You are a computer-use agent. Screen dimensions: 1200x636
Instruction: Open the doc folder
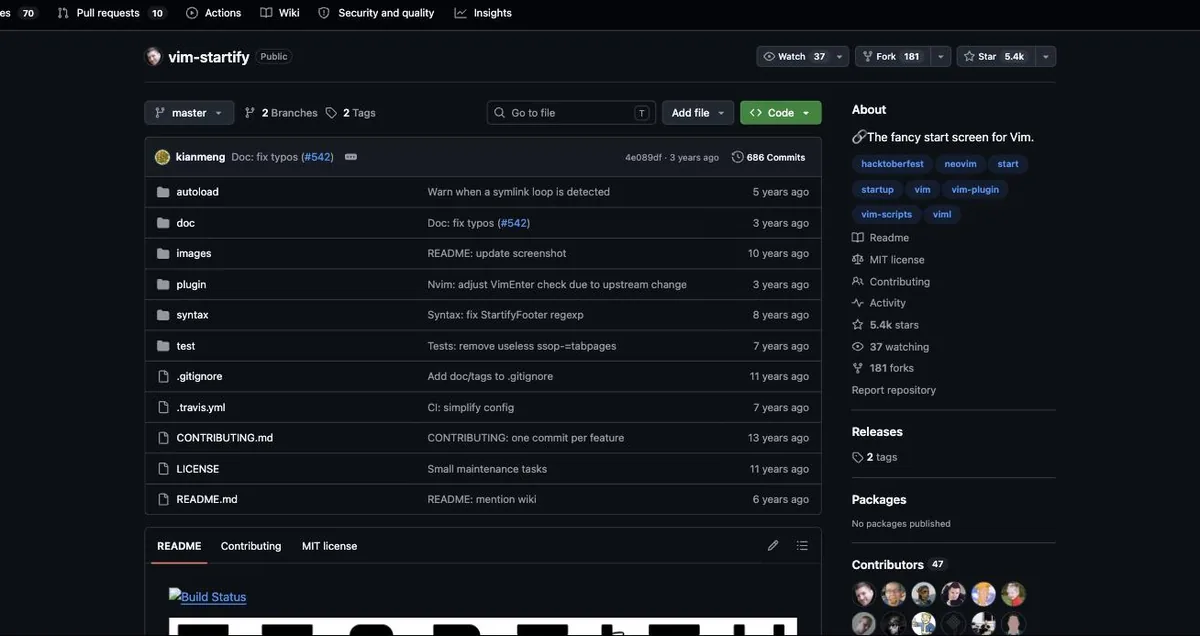tap(185, 223)
